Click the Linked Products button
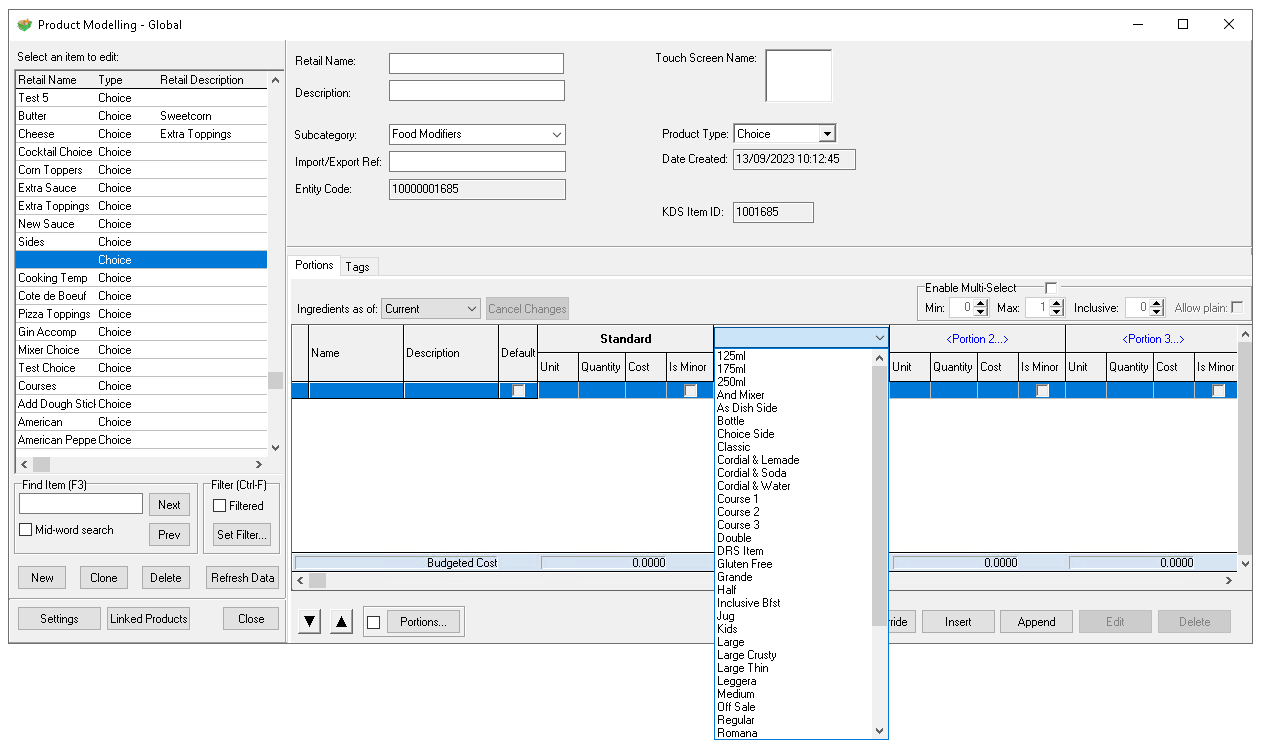The image size is (1263, 741). point(148,619)
